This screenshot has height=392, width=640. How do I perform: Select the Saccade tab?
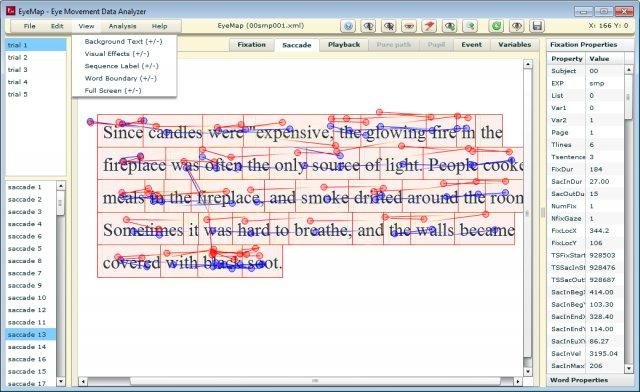coord(297,45)
